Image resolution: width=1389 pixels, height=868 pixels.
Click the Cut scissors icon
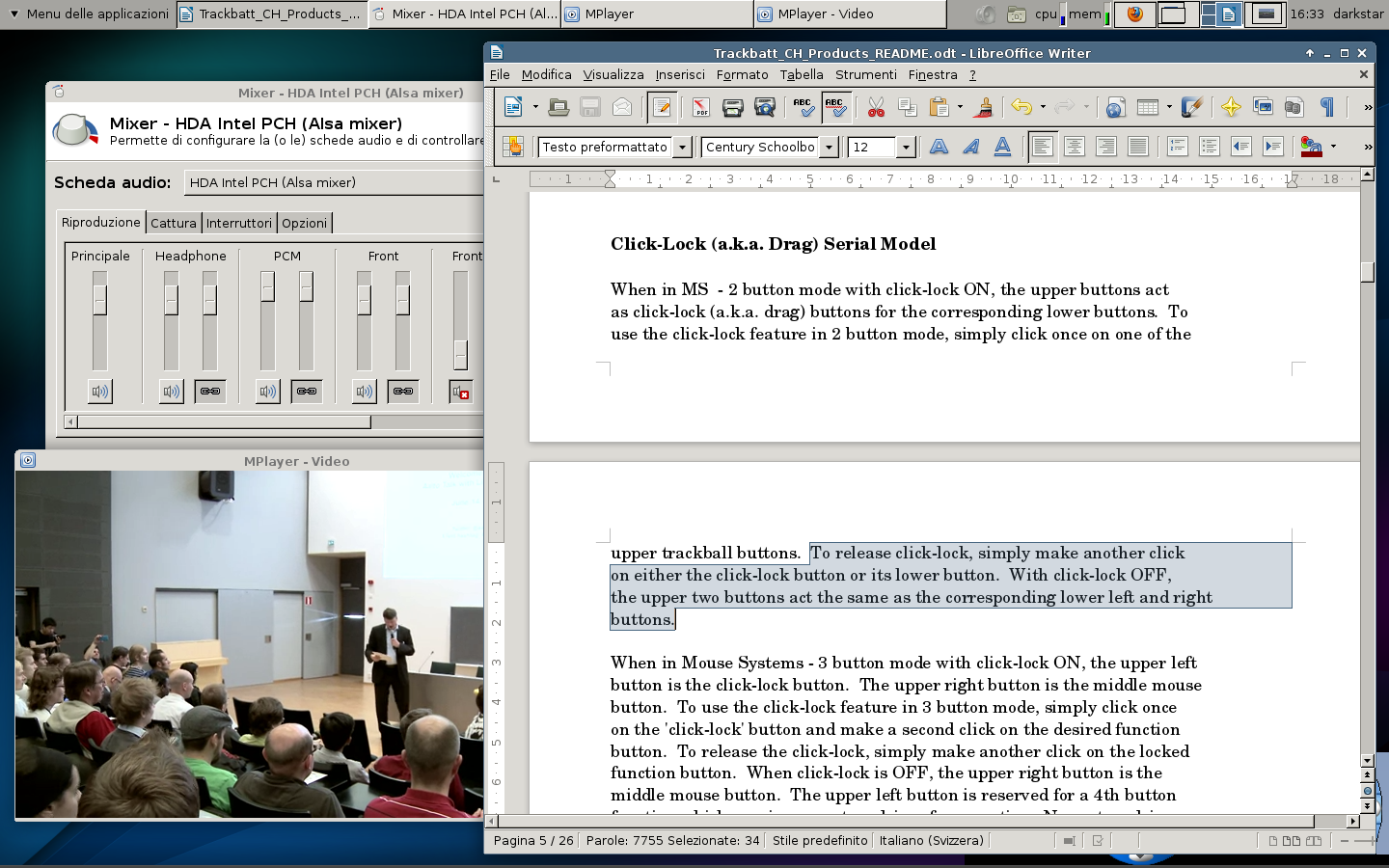pos(876,107)
